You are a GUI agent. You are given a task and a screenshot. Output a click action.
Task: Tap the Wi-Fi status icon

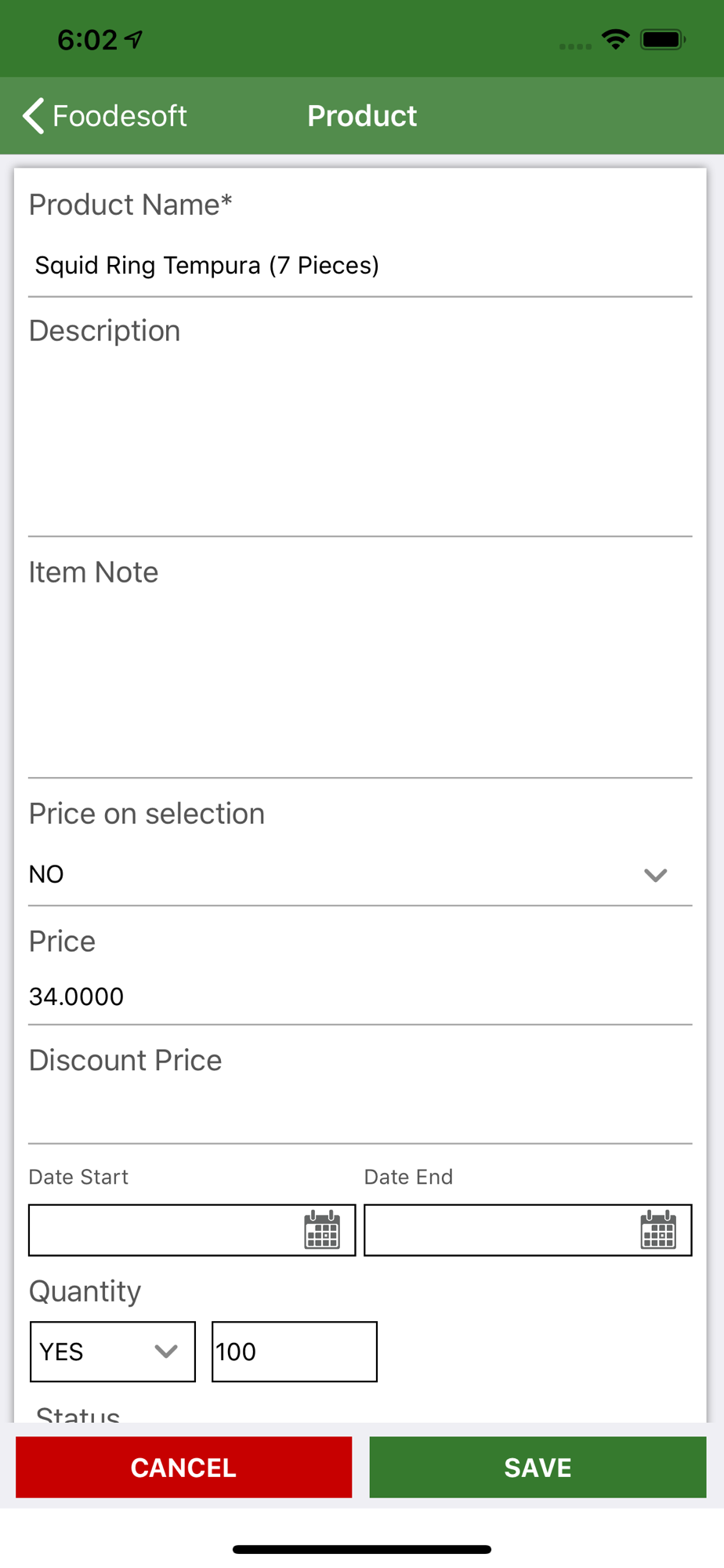[x=616, y=39]
